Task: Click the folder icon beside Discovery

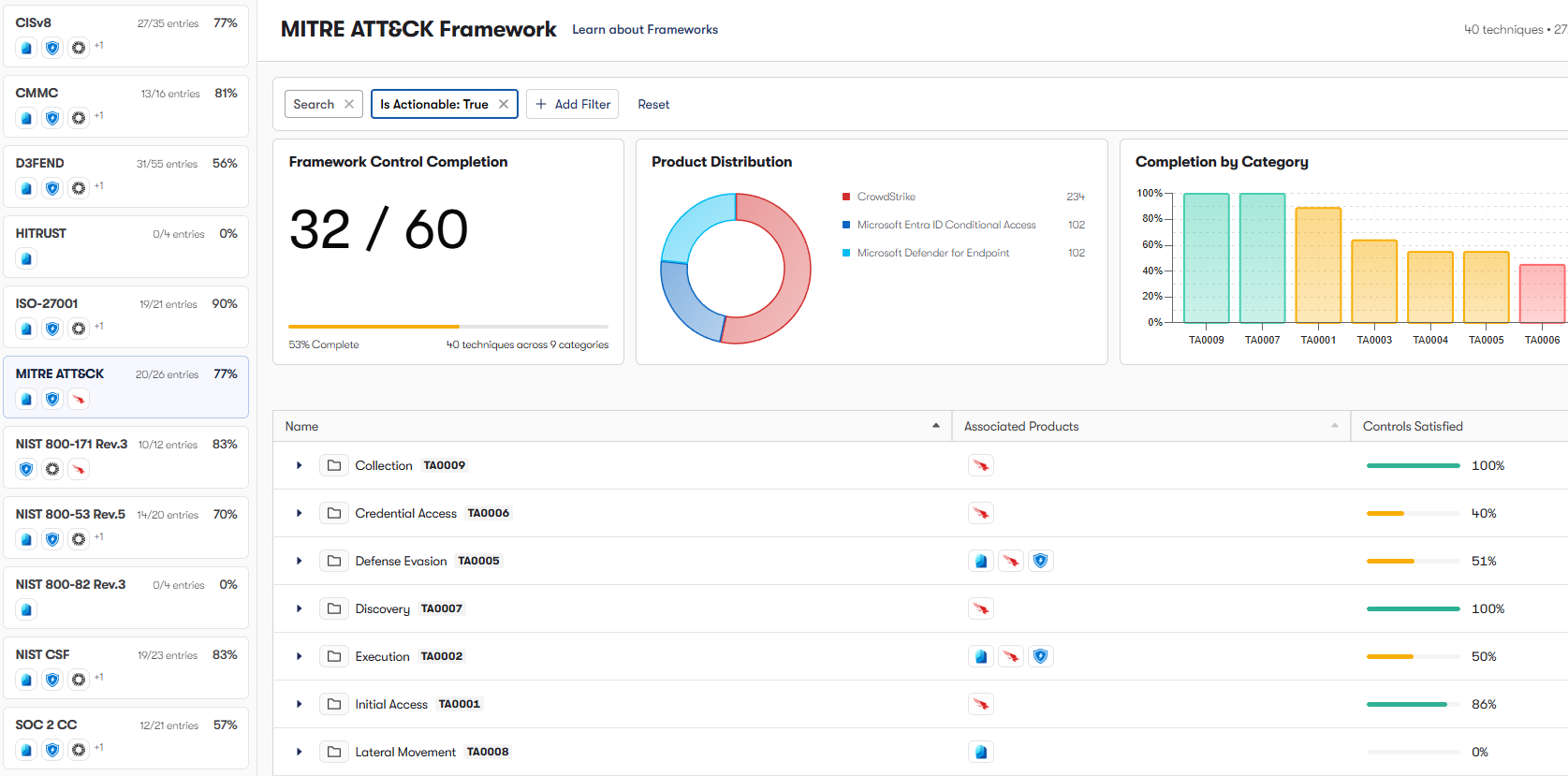Action: [334, 608]
